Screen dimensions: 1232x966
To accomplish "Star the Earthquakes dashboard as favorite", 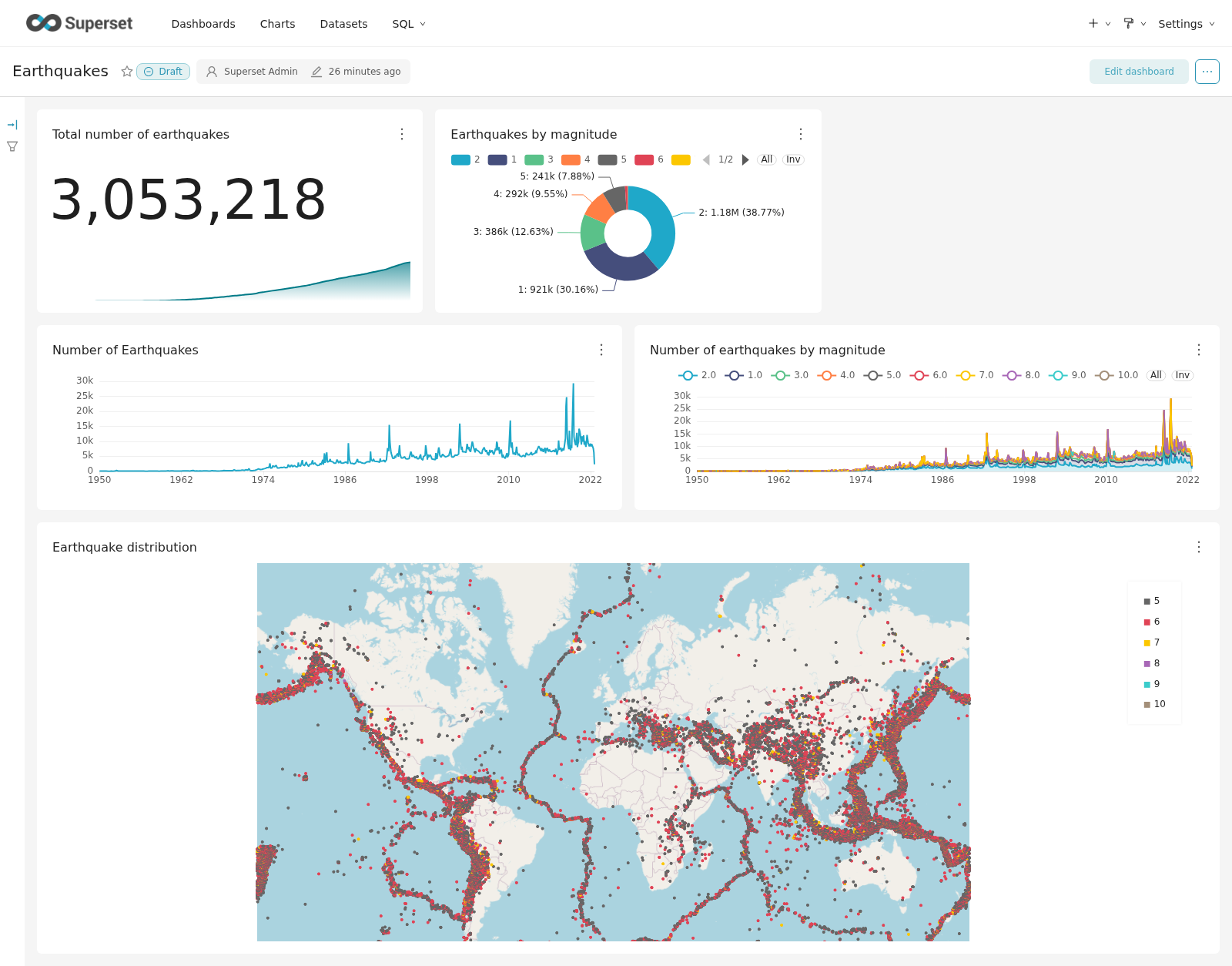I will pos(127,72).
